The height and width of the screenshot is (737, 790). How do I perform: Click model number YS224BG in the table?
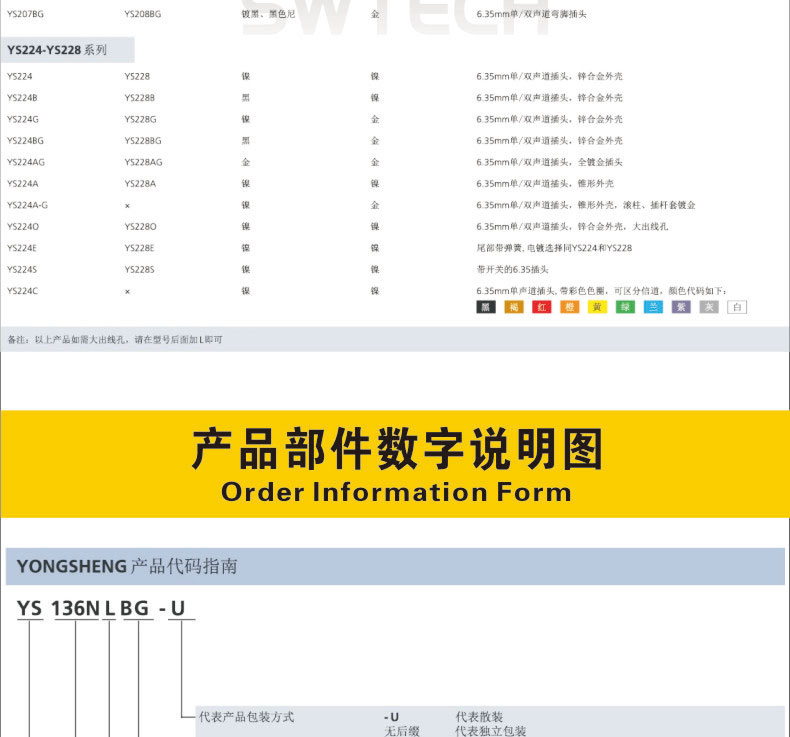(x=25, y=141)
